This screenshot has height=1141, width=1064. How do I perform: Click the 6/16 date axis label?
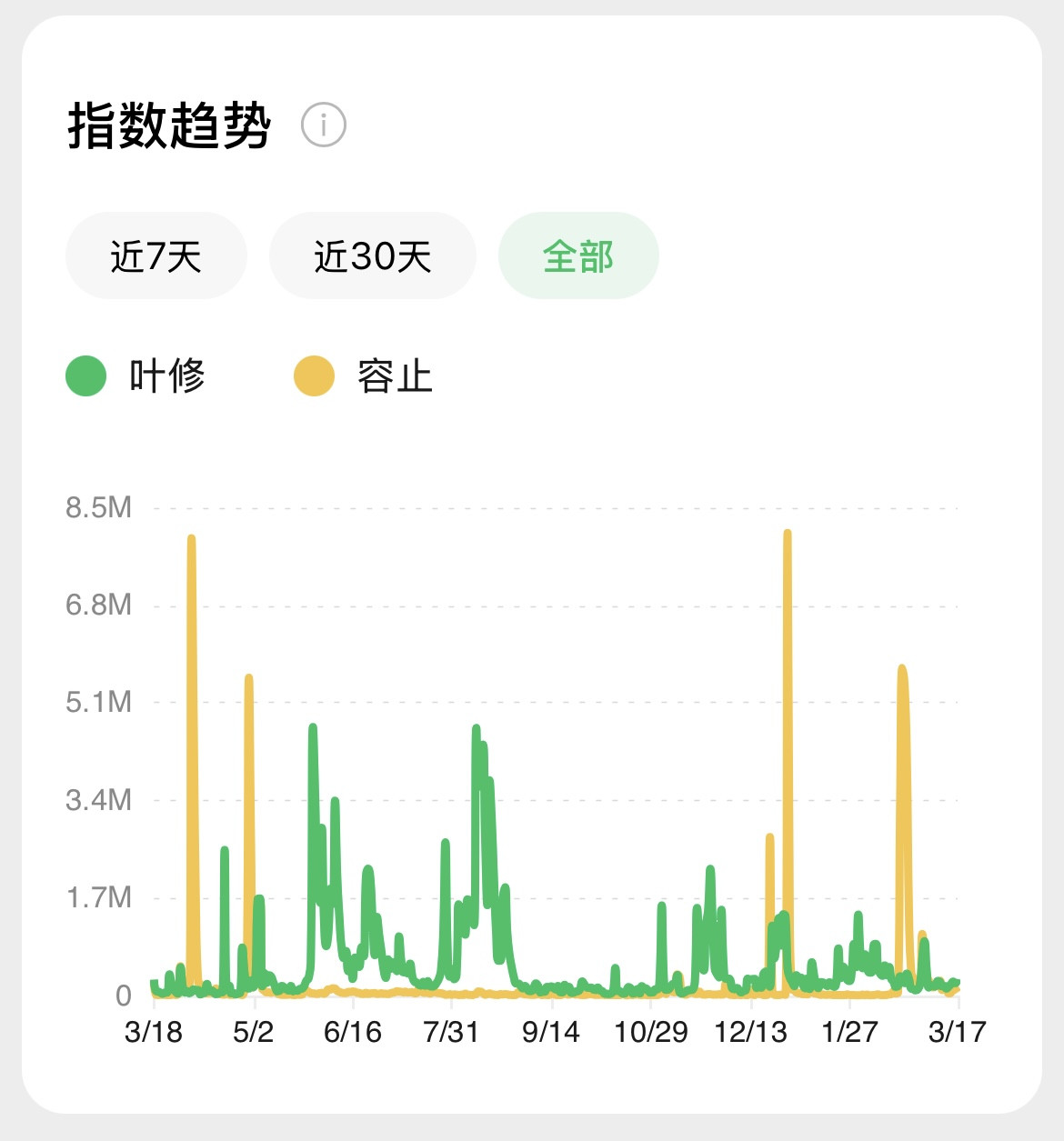[x=353, y=1032]
